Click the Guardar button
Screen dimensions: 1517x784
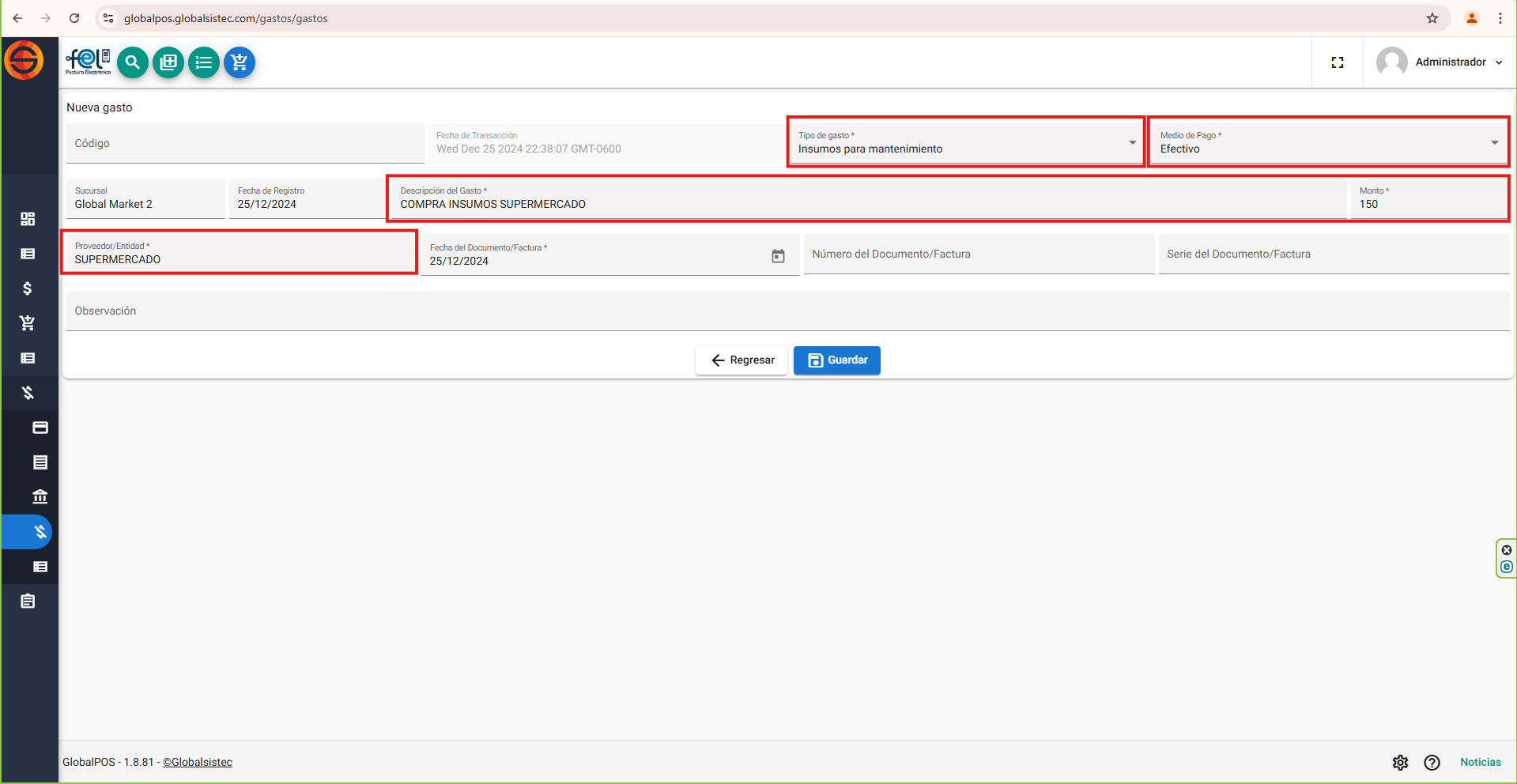tap(837, 360)
